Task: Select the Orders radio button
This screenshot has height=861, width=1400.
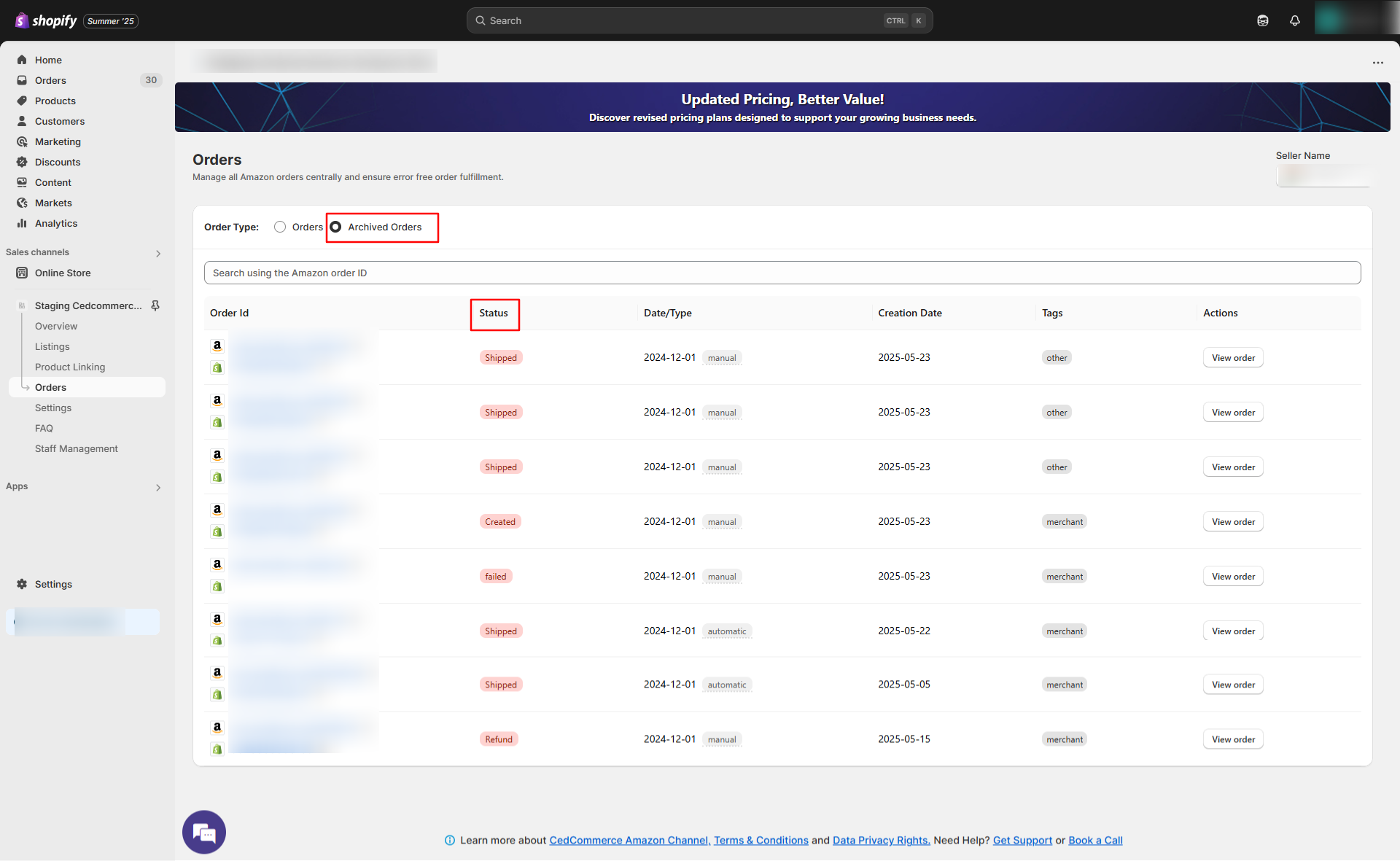Action: 280,227
